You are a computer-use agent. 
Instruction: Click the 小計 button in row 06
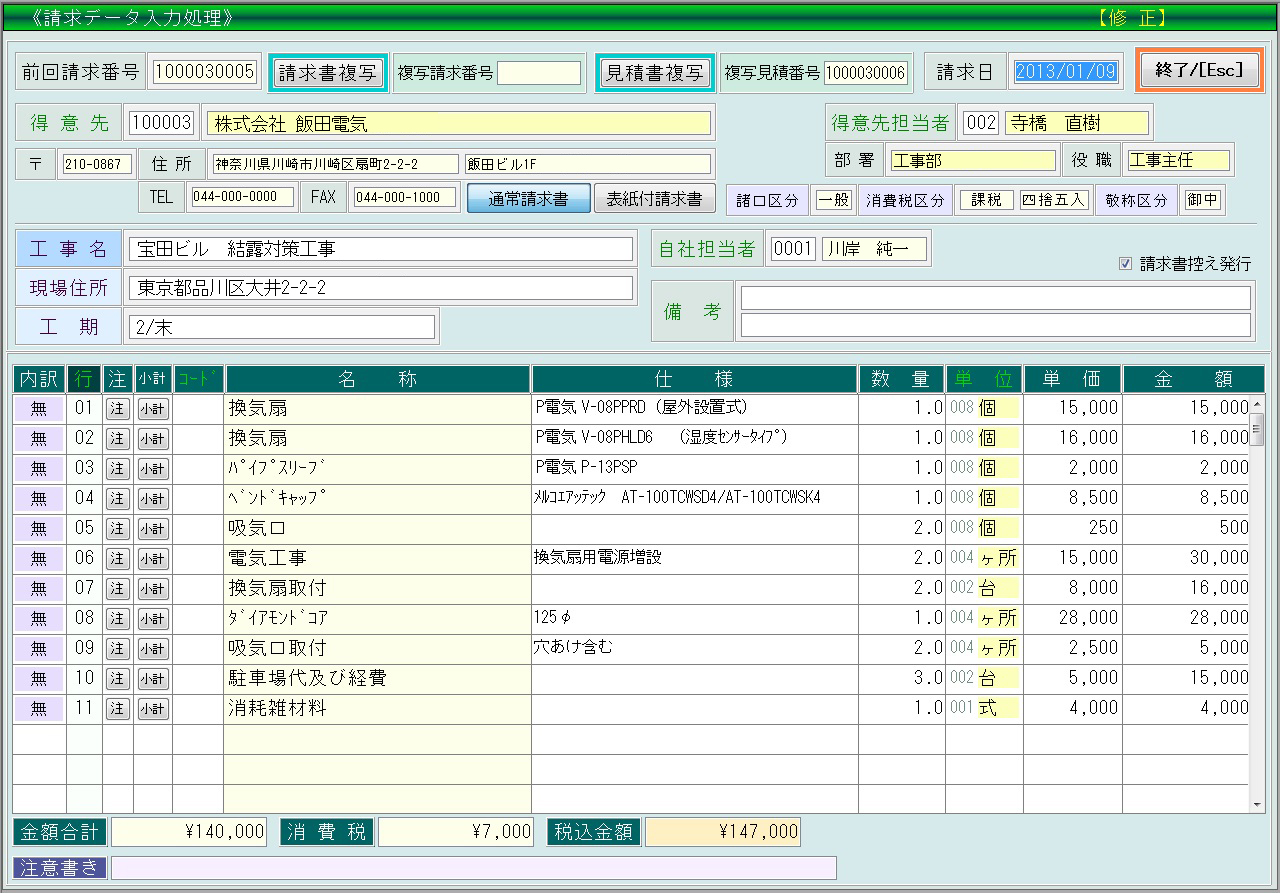click(152, 558)
